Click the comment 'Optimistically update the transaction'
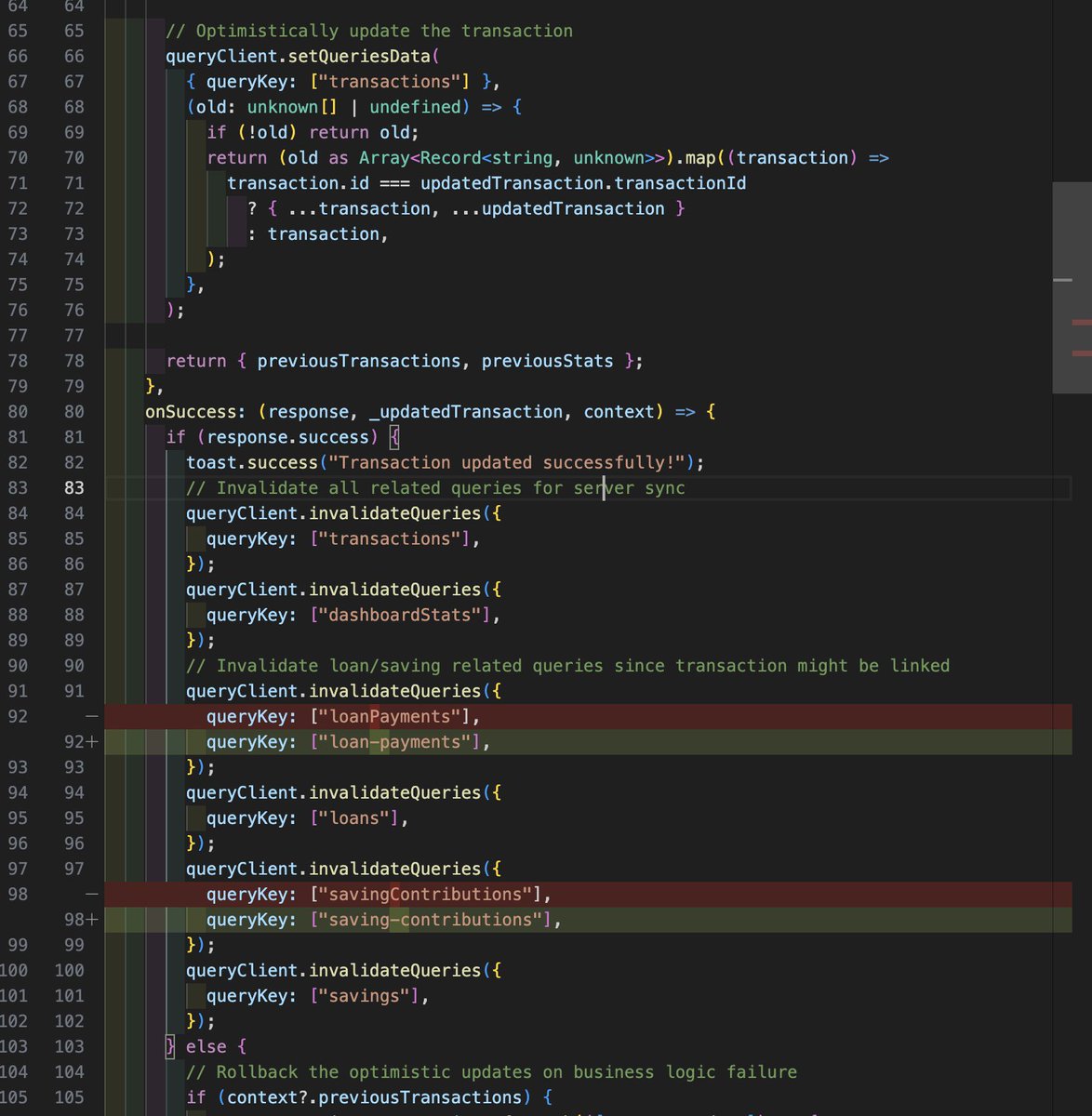Viewport: 1092px width, 1116px height. 369,31
